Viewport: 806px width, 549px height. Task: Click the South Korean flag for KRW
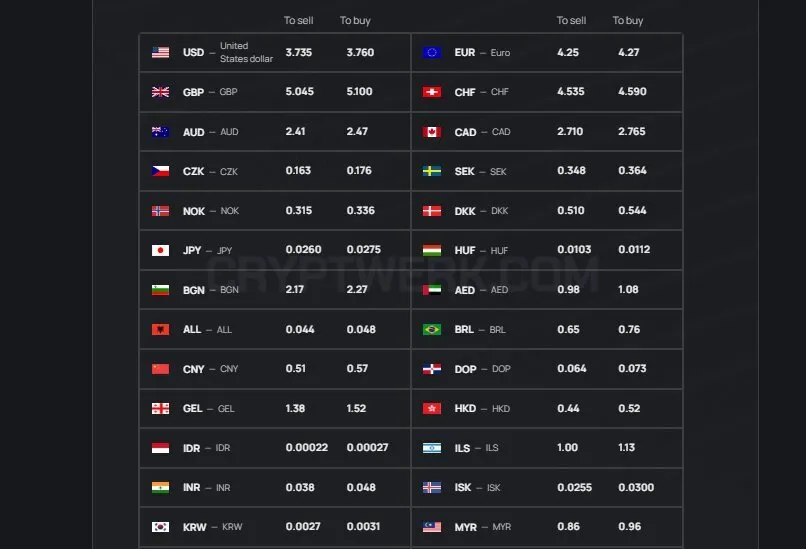click(160, 527)
